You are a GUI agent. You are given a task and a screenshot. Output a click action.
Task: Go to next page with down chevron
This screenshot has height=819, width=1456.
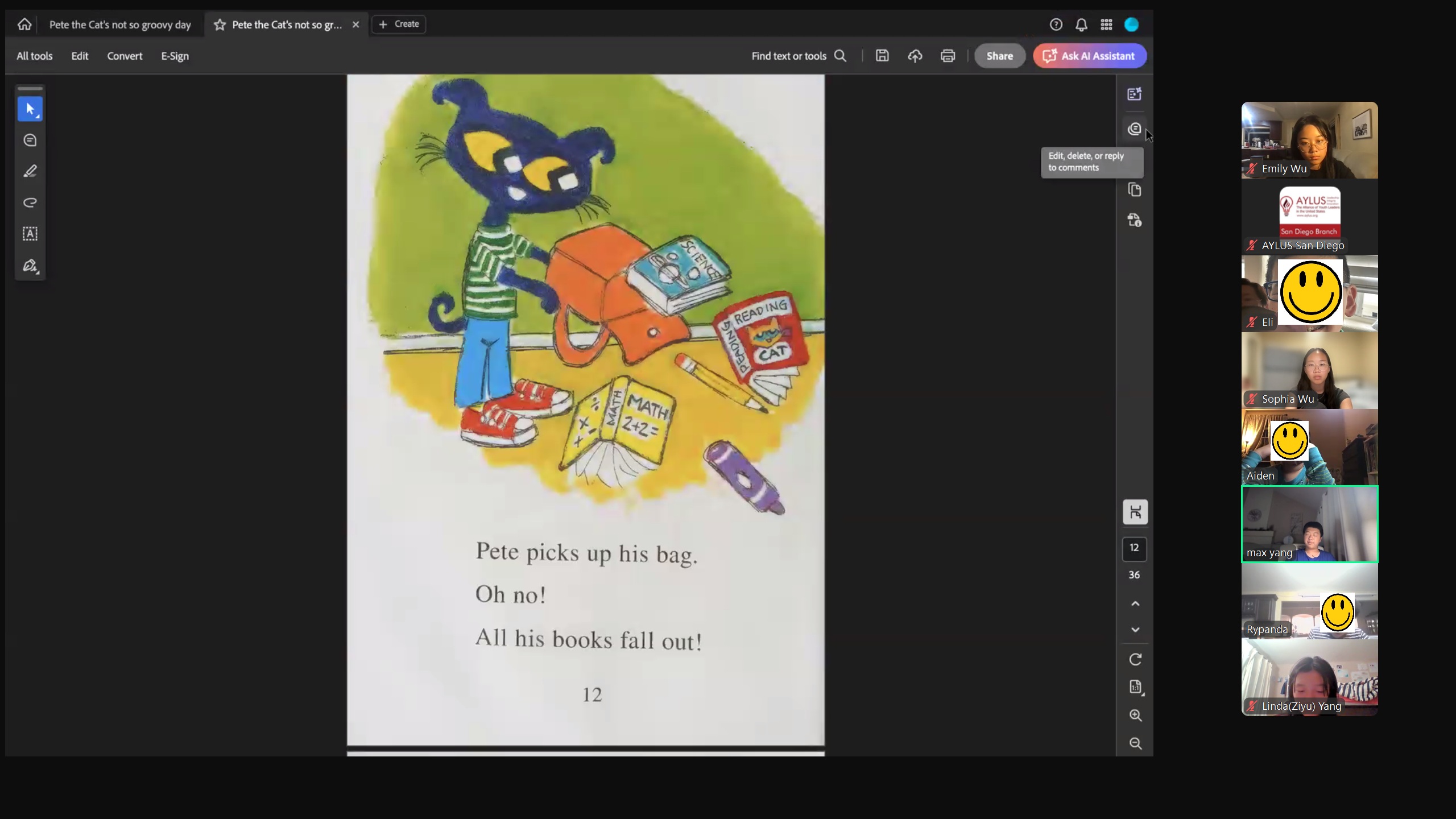pyautogui.click(x=1135, y=630)
